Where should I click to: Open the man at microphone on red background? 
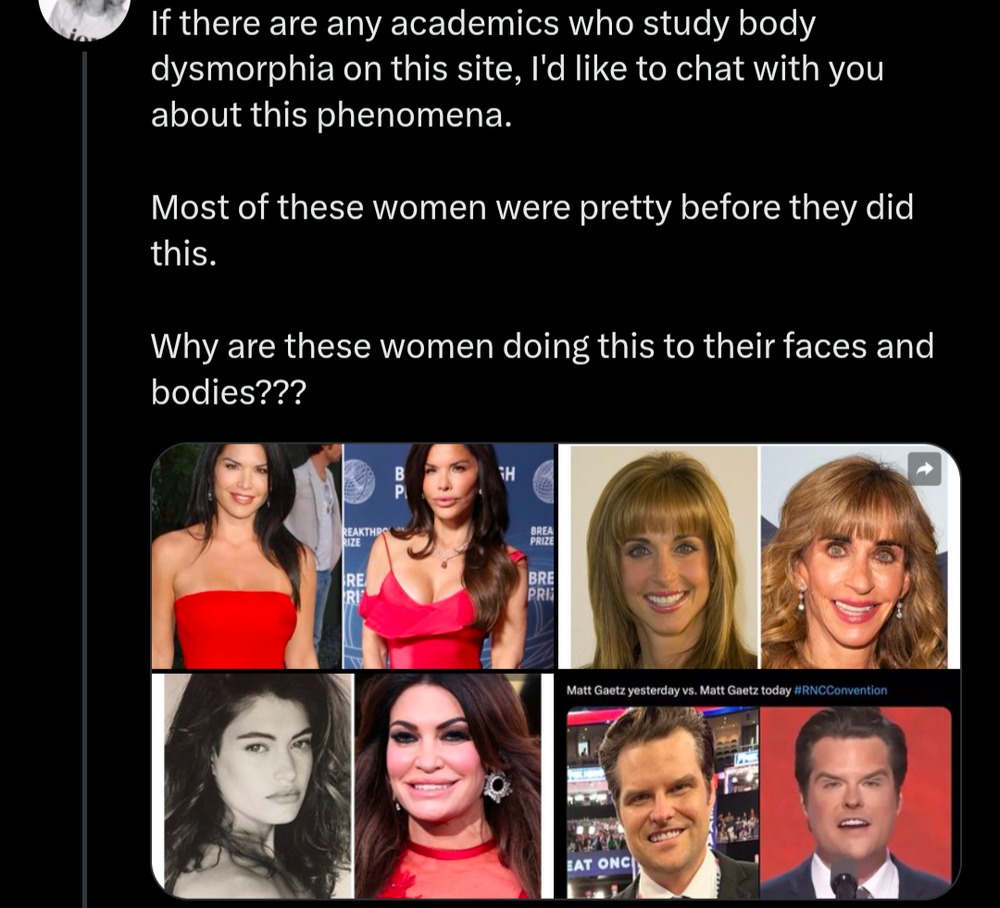[856, 802]
